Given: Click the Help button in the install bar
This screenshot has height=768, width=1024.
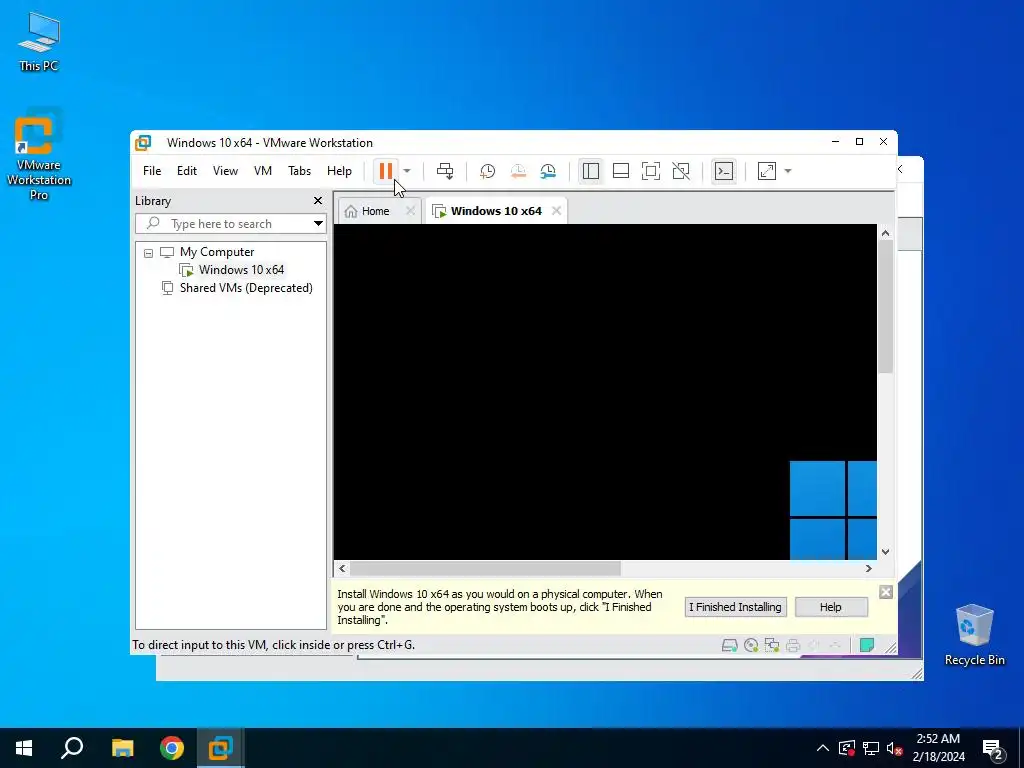Looking at the screenshot, I should point(831,607).
